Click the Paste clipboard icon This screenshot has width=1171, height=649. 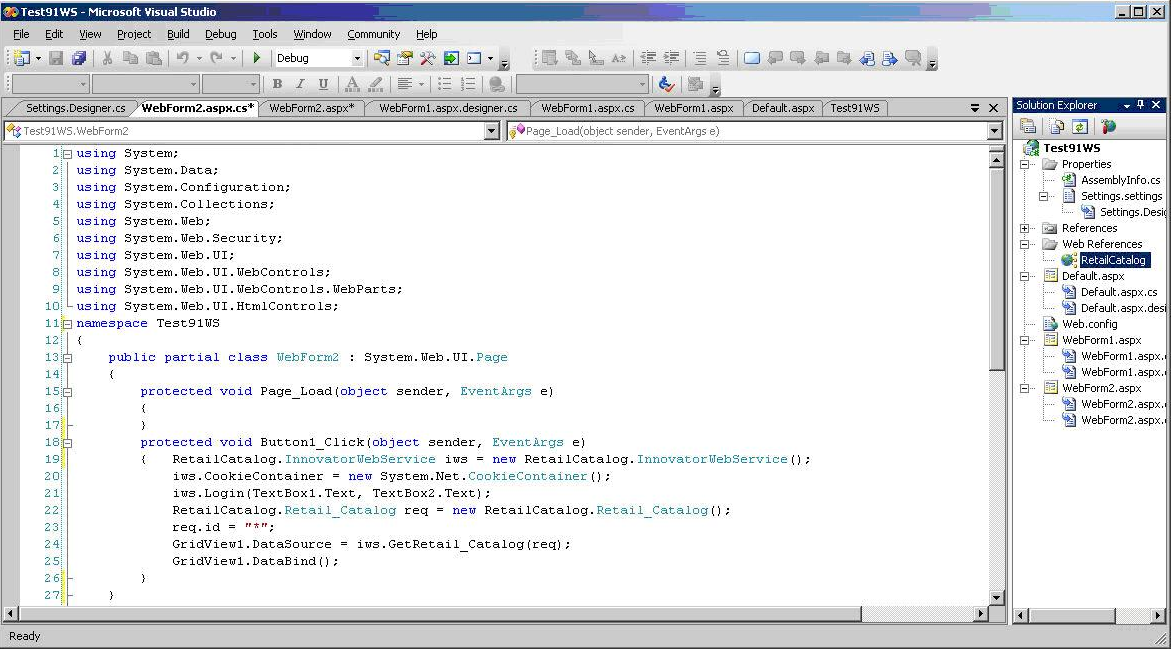[154, 58]
